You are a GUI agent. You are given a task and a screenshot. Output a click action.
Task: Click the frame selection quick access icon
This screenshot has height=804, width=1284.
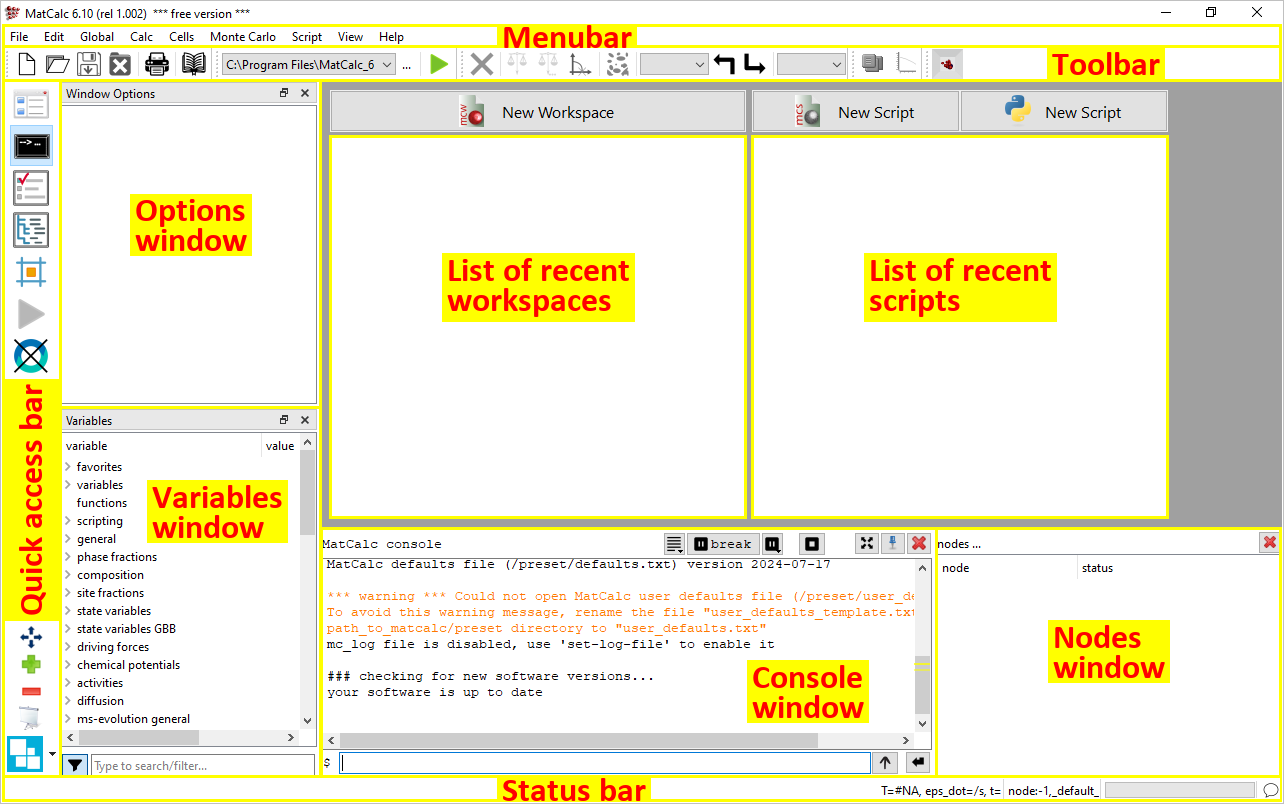[x=31, y=272]
